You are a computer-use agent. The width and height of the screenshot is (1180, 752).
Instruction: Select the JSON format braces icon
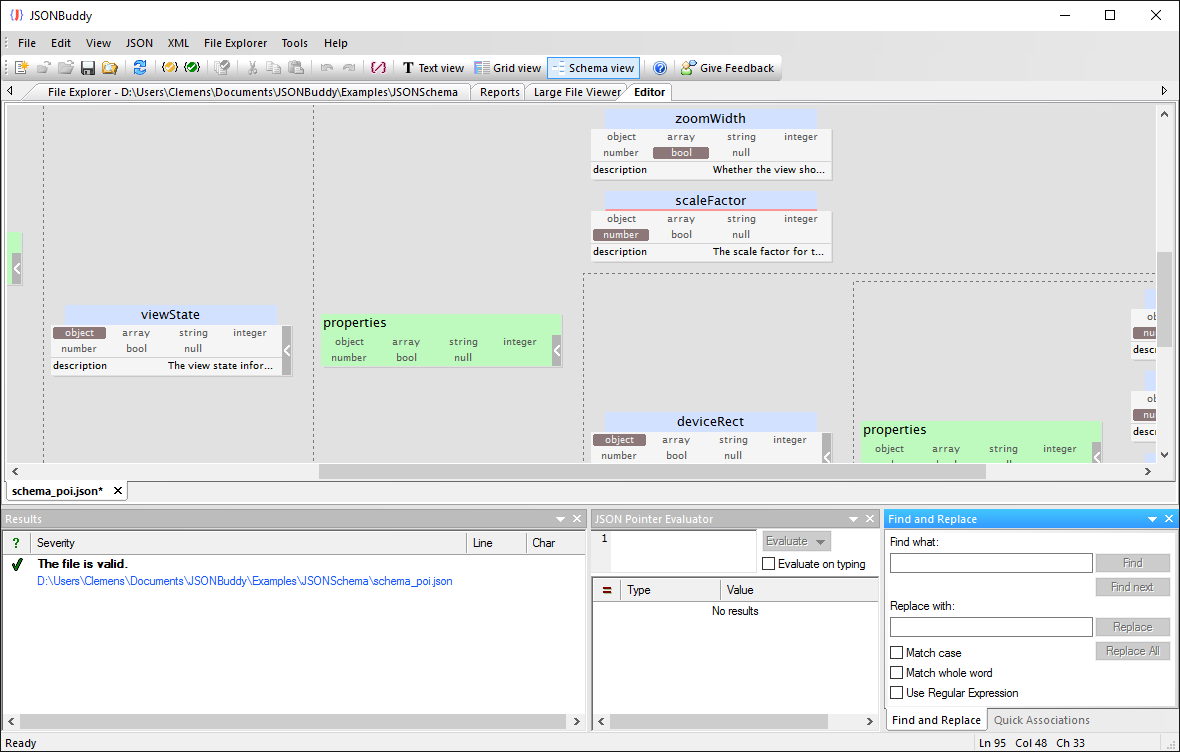pyautogui.click(x=378, y=67)
